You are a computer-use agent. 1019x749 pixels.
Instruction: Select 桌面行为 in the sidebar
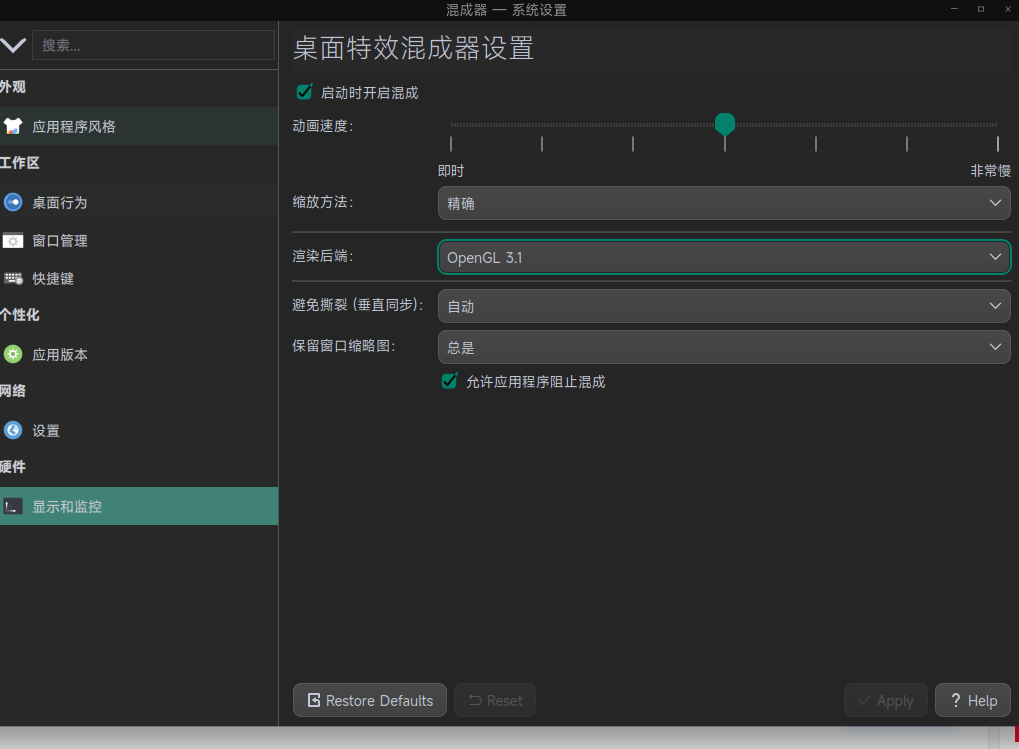coord(60,202)
